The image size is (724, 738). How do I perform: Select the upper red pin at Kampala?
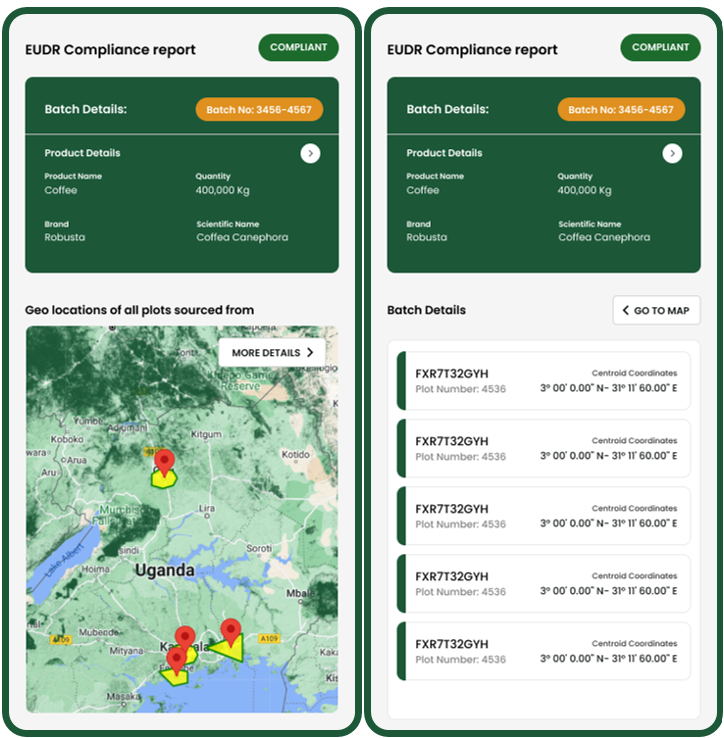pyautogui.click(x=185, y=639)
